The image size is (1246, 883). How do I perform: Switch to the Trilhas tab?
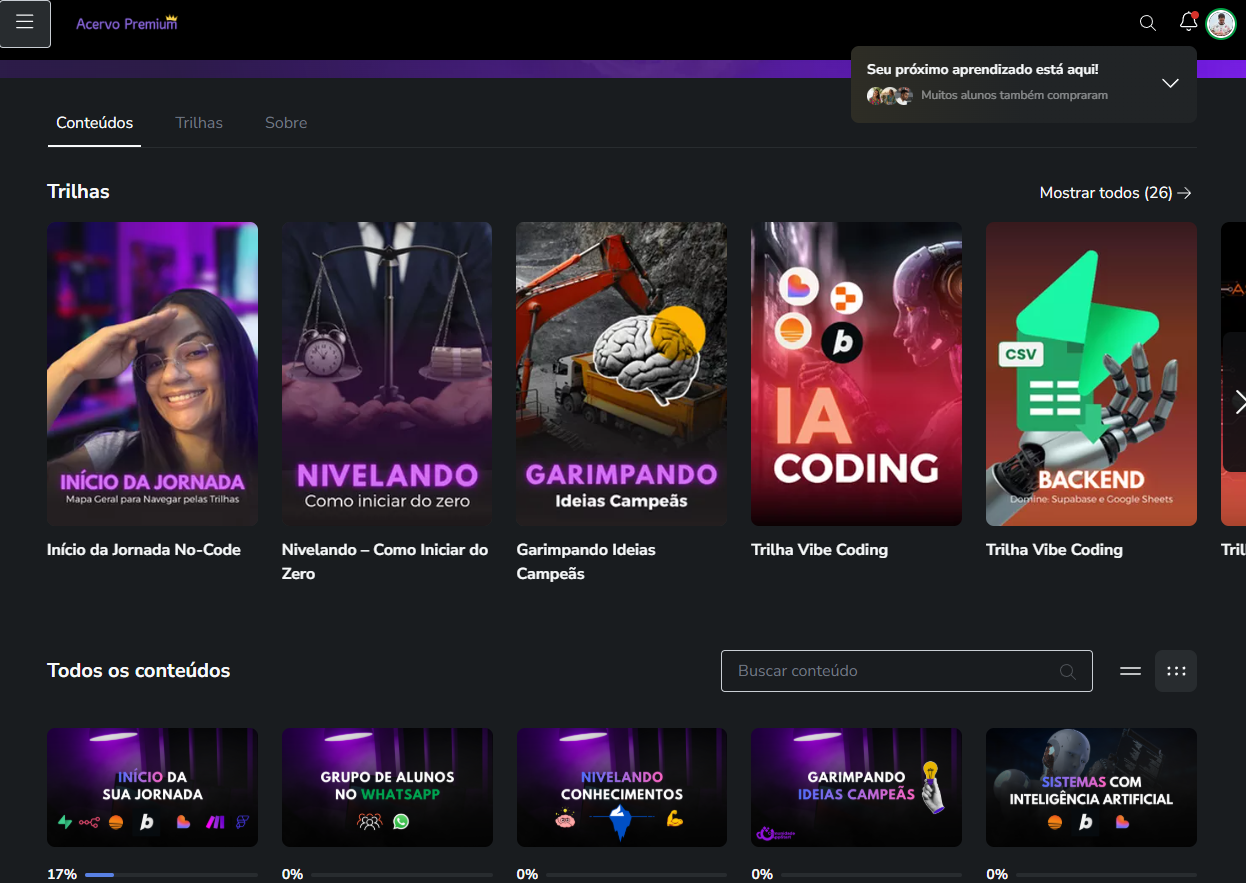199,123
